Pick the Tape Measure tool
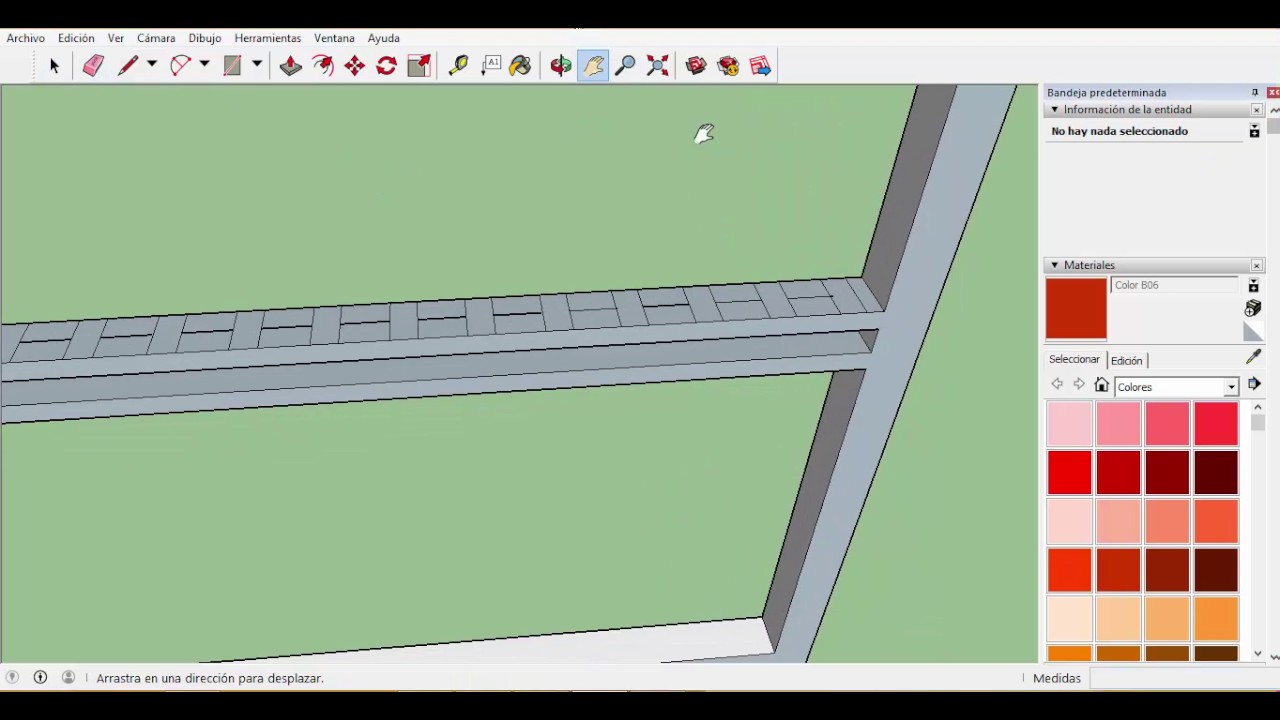Viewport: 1280px width, 720px height. [x=458, y=66]
